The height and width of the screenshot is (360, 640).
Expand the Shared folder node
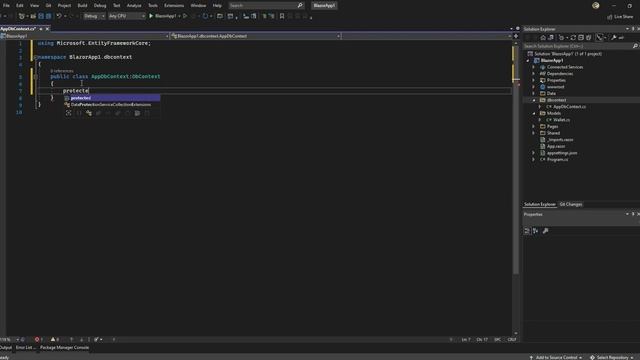pyautogui.click(x=534, y=133)
